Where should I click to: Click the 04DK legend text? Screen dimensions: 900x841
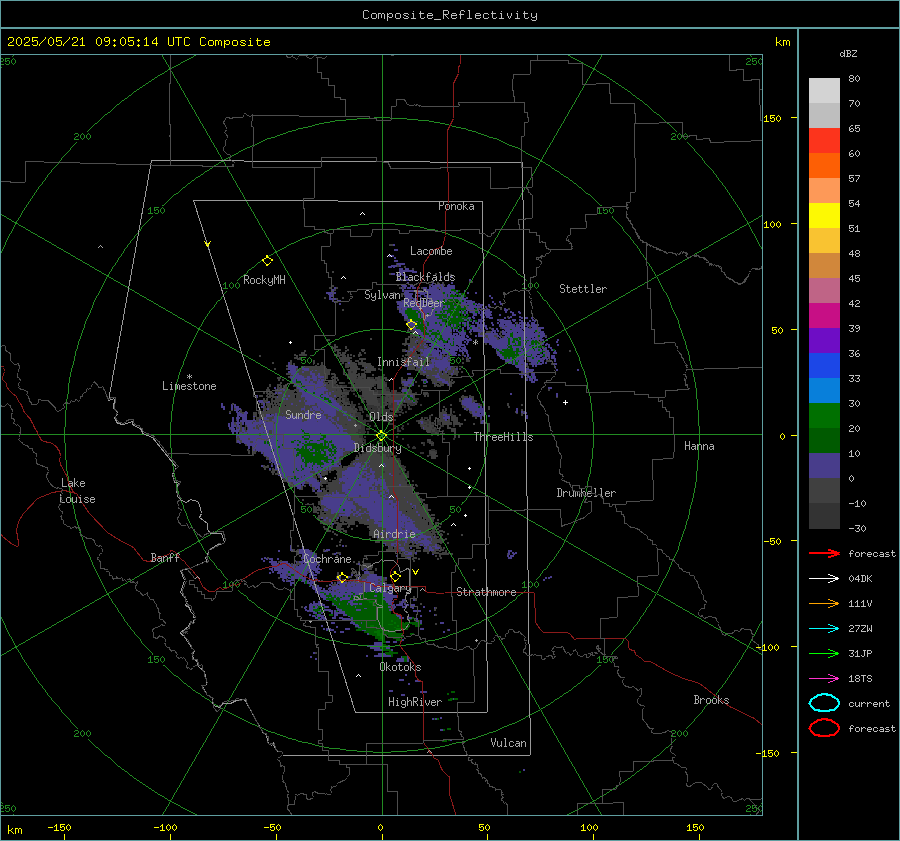(x=860, y=578)
